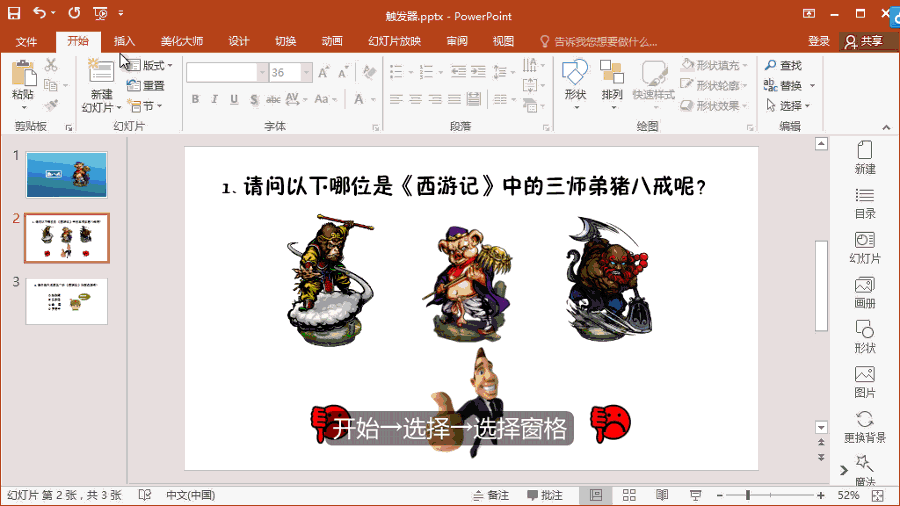
Task: Open the font size dropdown arrow
Action: [x=307, y=72]
